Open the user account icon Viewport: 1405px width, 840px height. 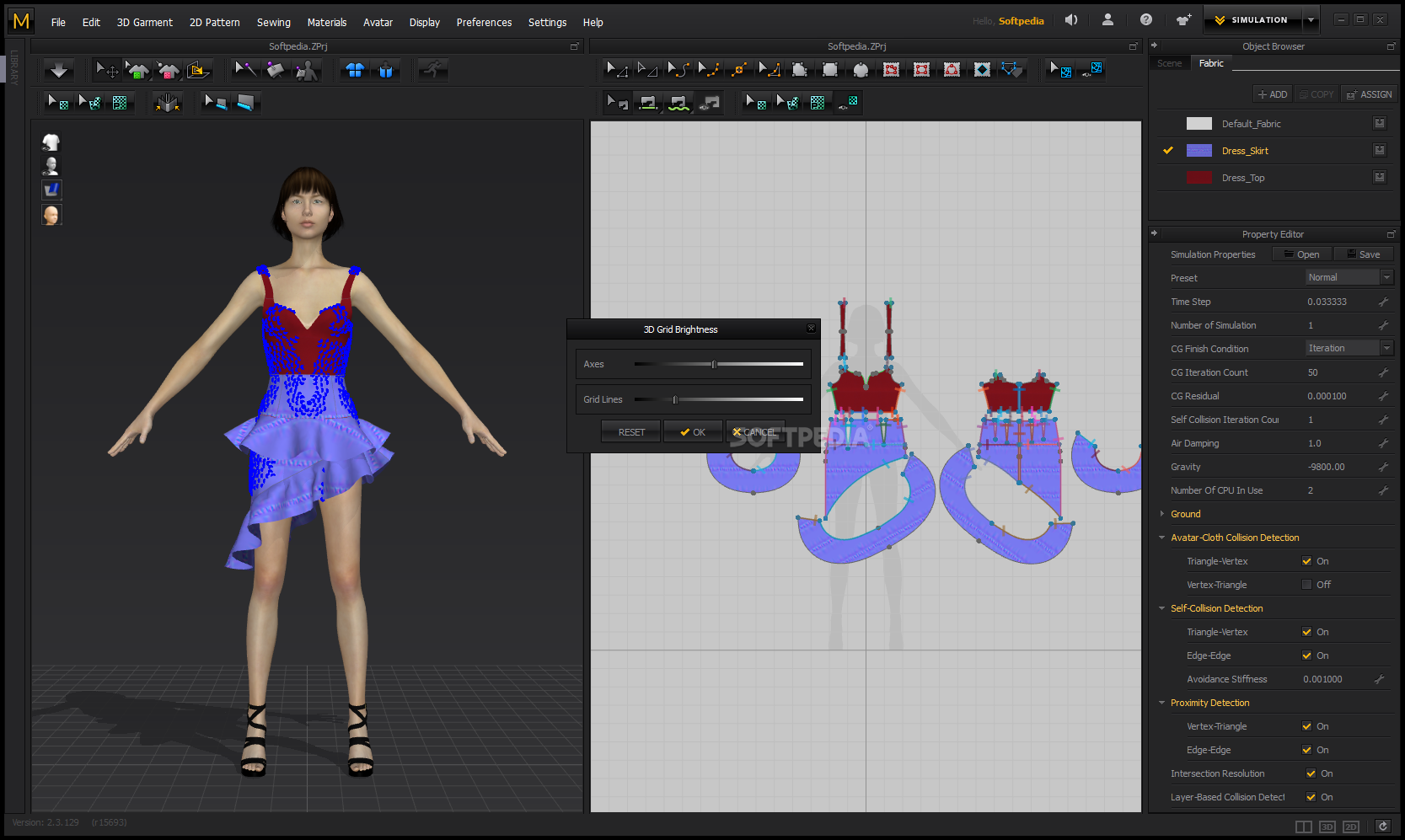point(1108,20)
